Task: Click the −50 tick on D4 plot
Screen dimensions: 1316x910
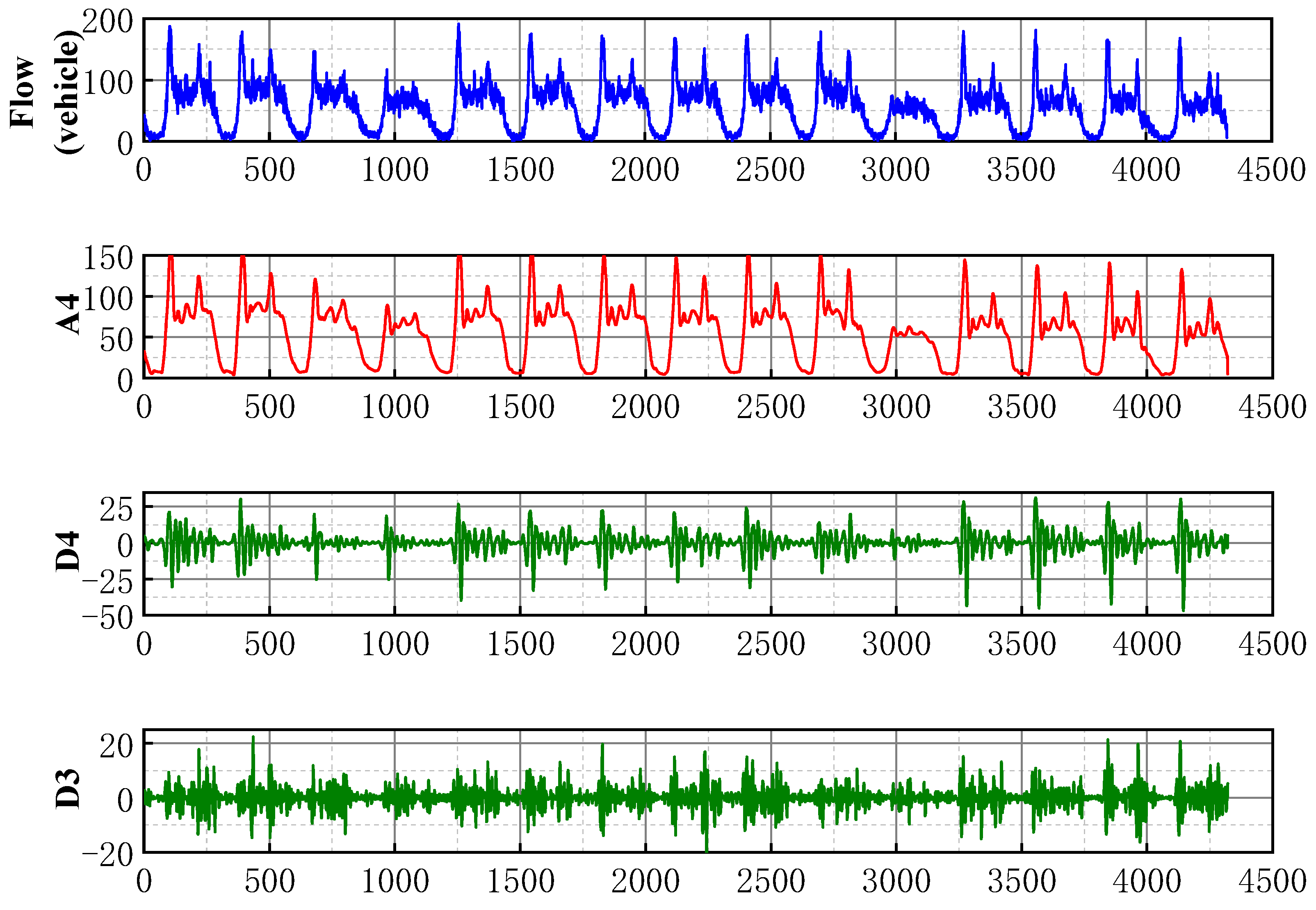Action: tap(107, 617)
